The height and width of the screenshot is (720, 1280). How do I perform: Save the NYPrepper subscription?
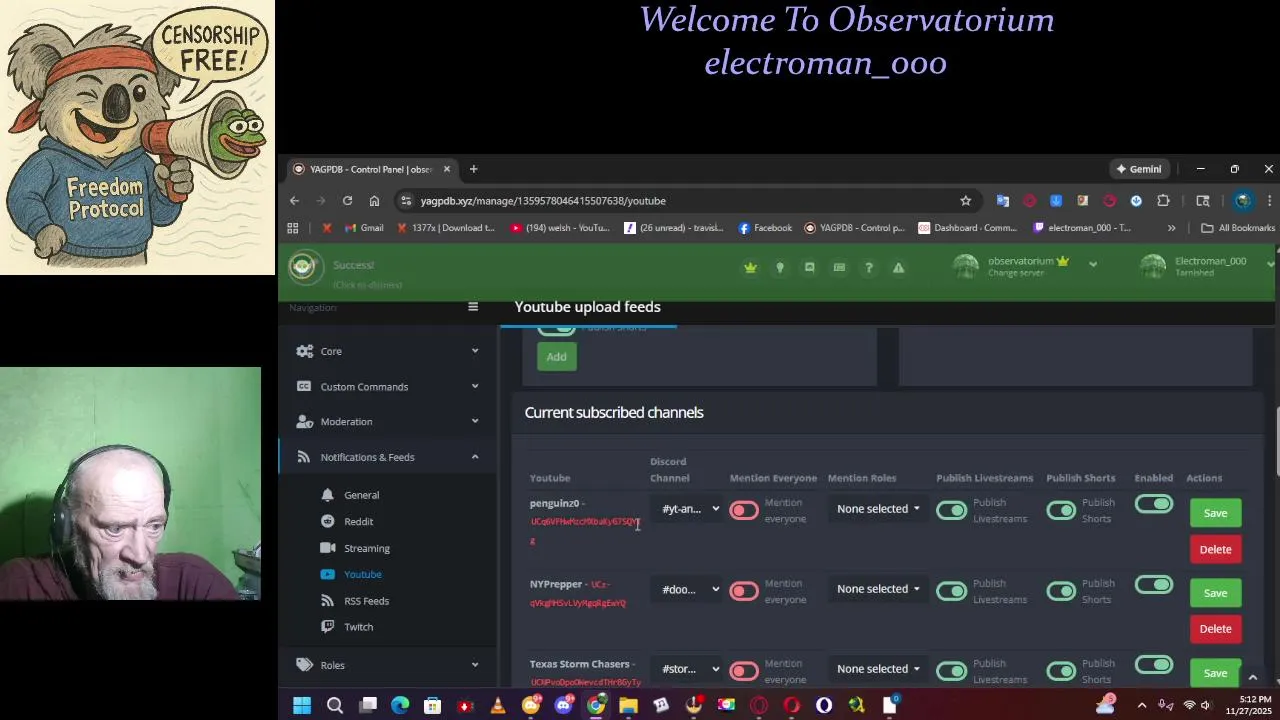(1215, 593)
